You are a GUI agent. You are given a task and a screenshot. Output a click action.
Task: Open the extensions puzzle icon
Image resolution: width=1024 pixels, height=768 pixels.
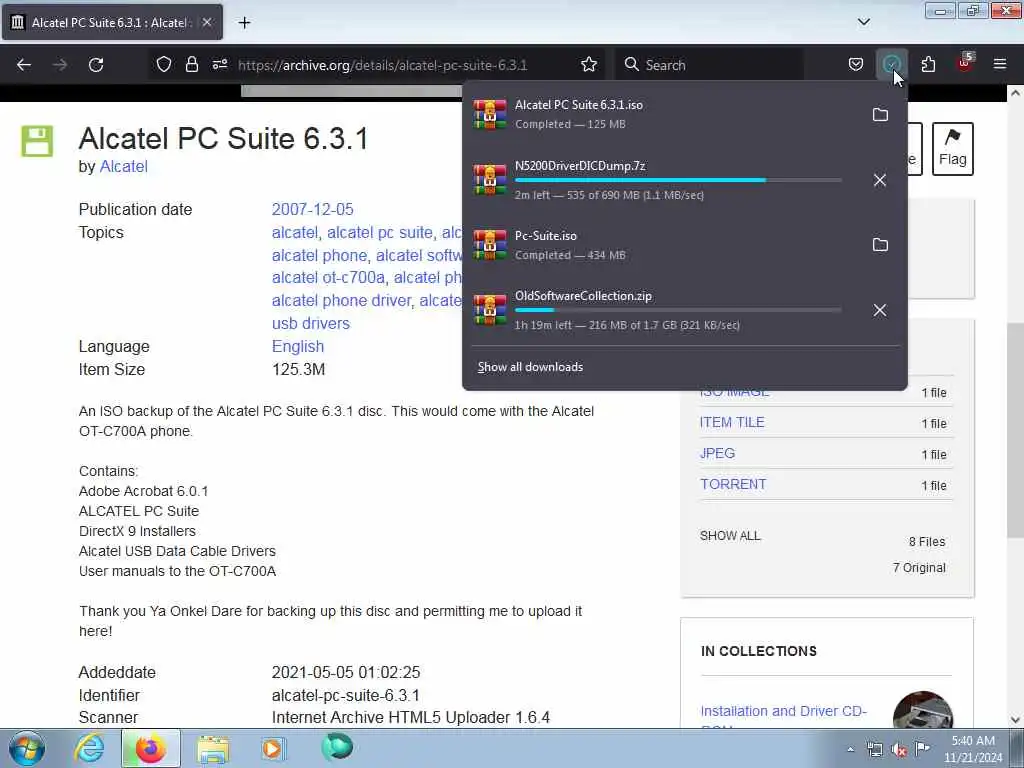[x=928, y=65]
